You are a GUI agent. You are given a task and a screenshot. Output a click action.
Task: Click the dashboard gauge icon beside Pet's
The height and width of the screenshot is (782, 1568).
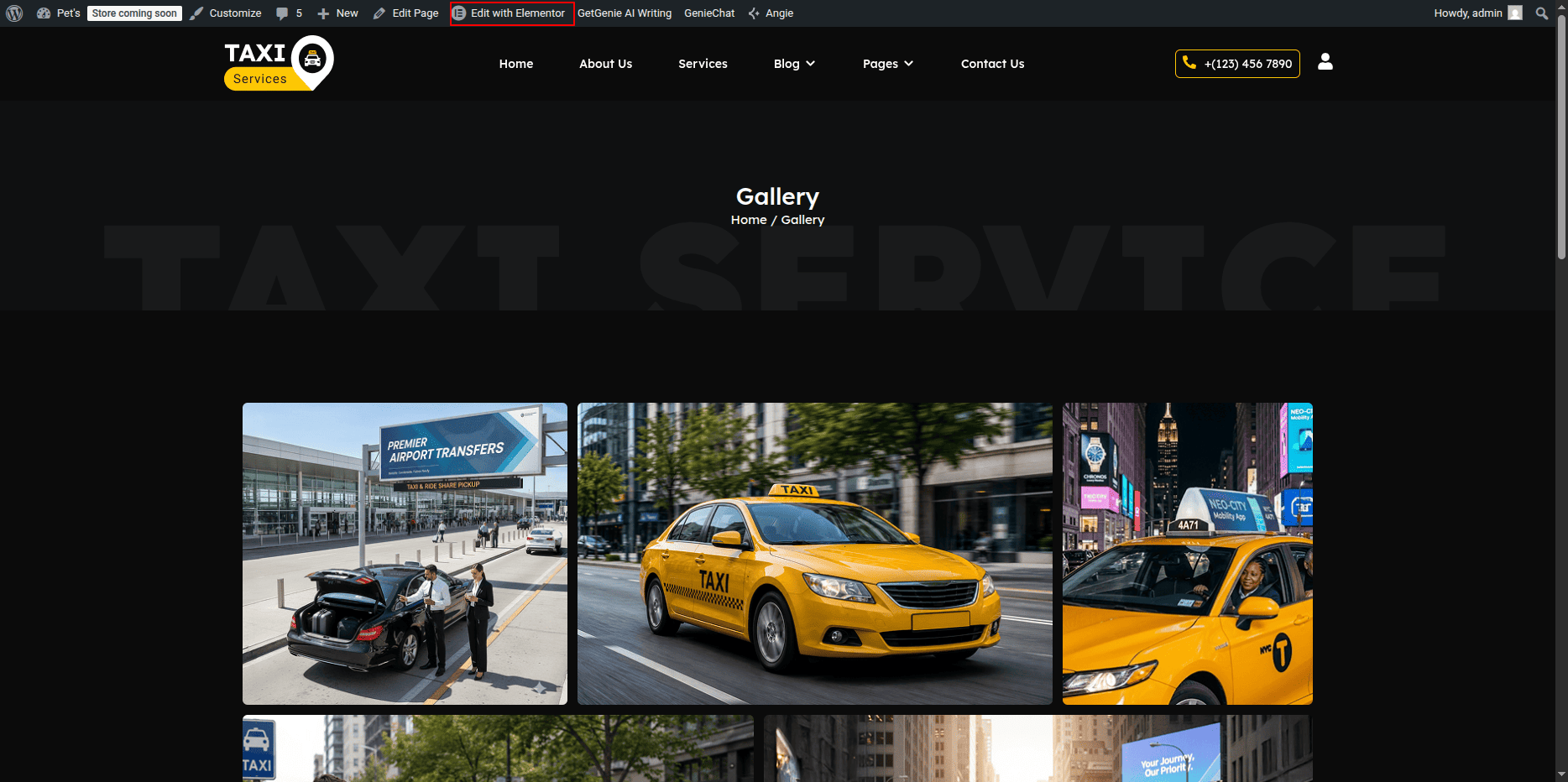click(x=44, y=13)
